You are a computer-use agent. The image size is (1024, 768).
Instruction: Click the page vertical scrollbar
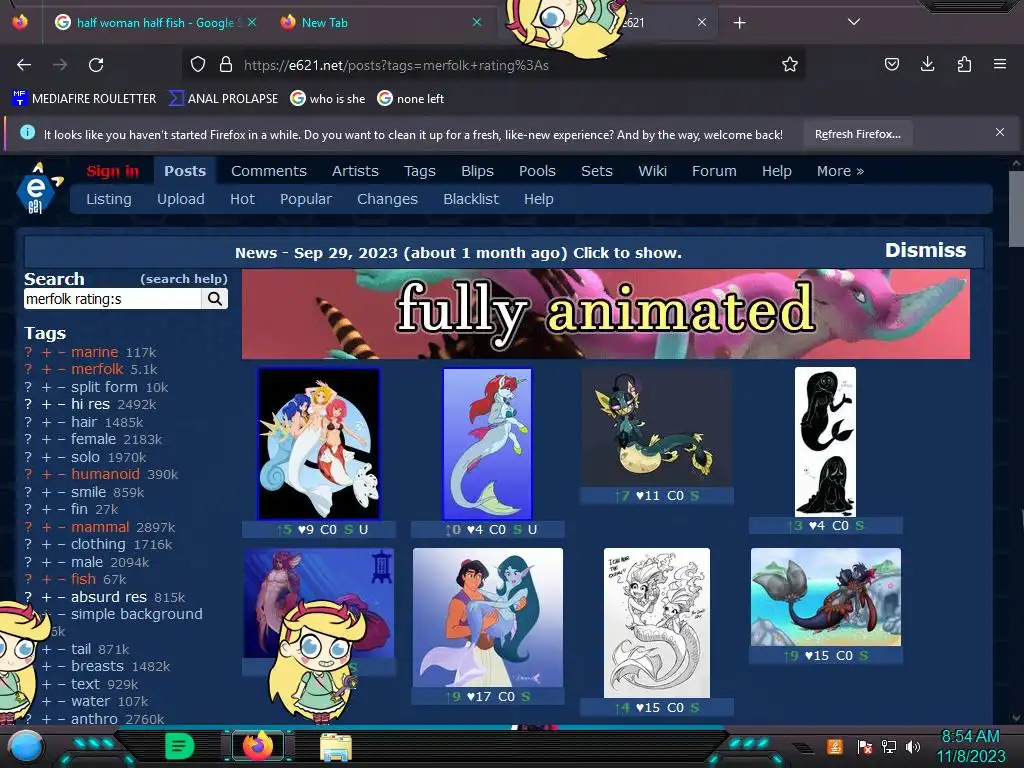(1016, 209)
